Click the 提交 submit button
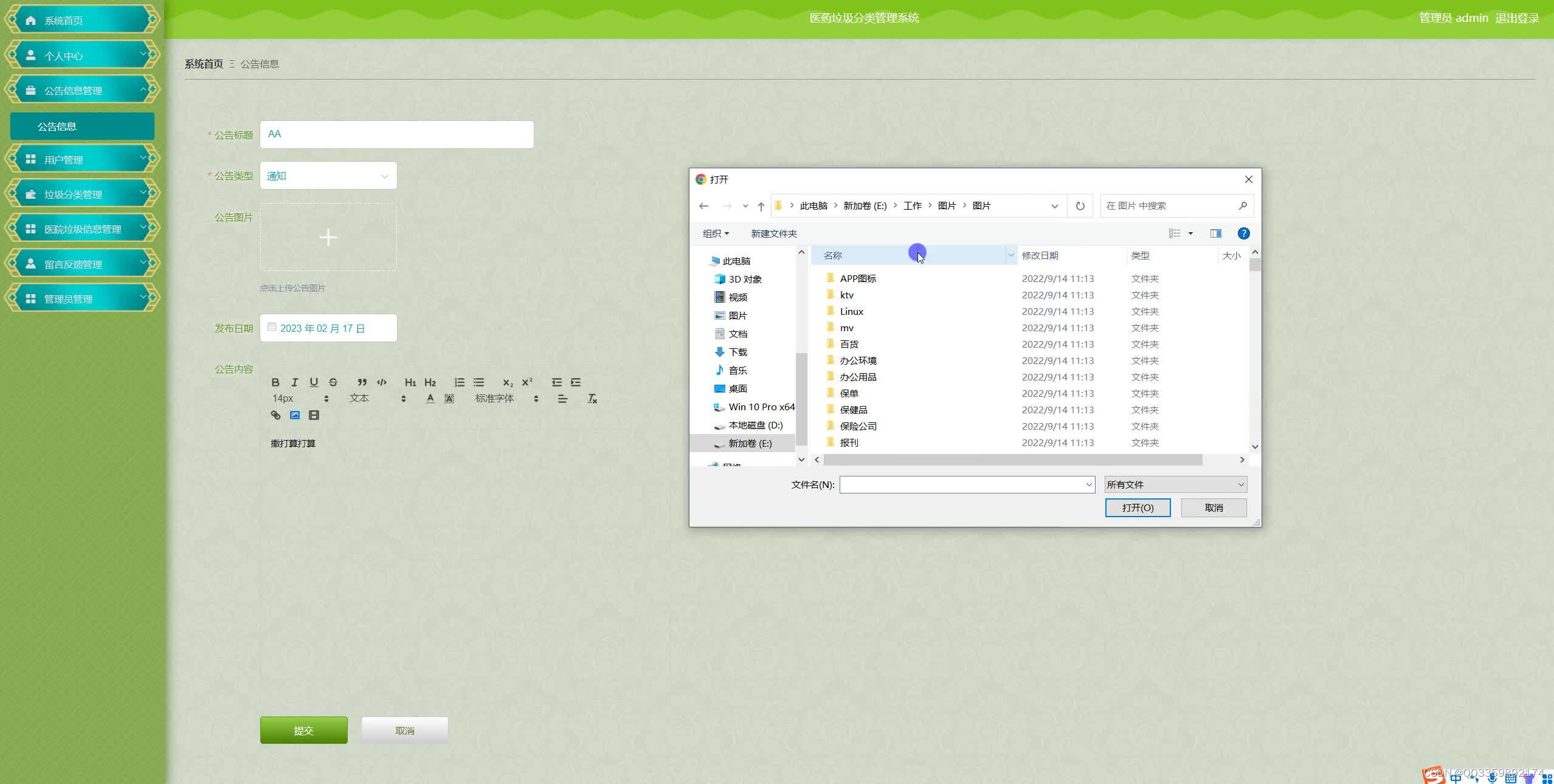 click(x=304, y=730)
